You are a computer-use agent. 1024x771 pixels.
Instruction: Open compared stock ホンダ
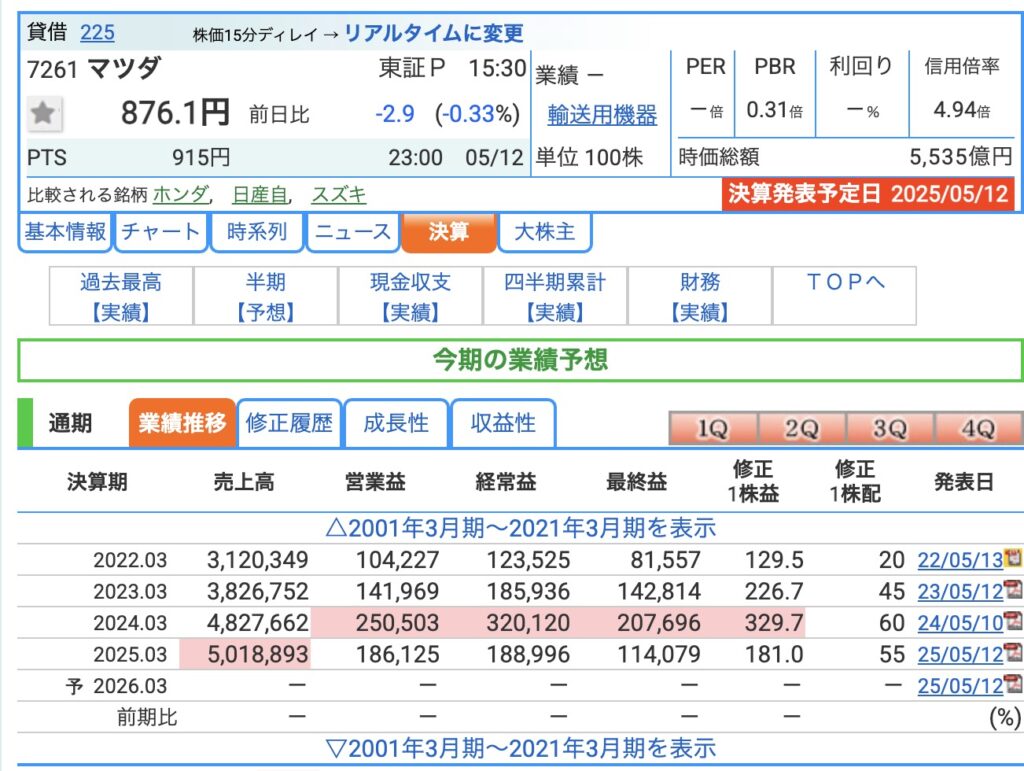[x=181, y=195]
